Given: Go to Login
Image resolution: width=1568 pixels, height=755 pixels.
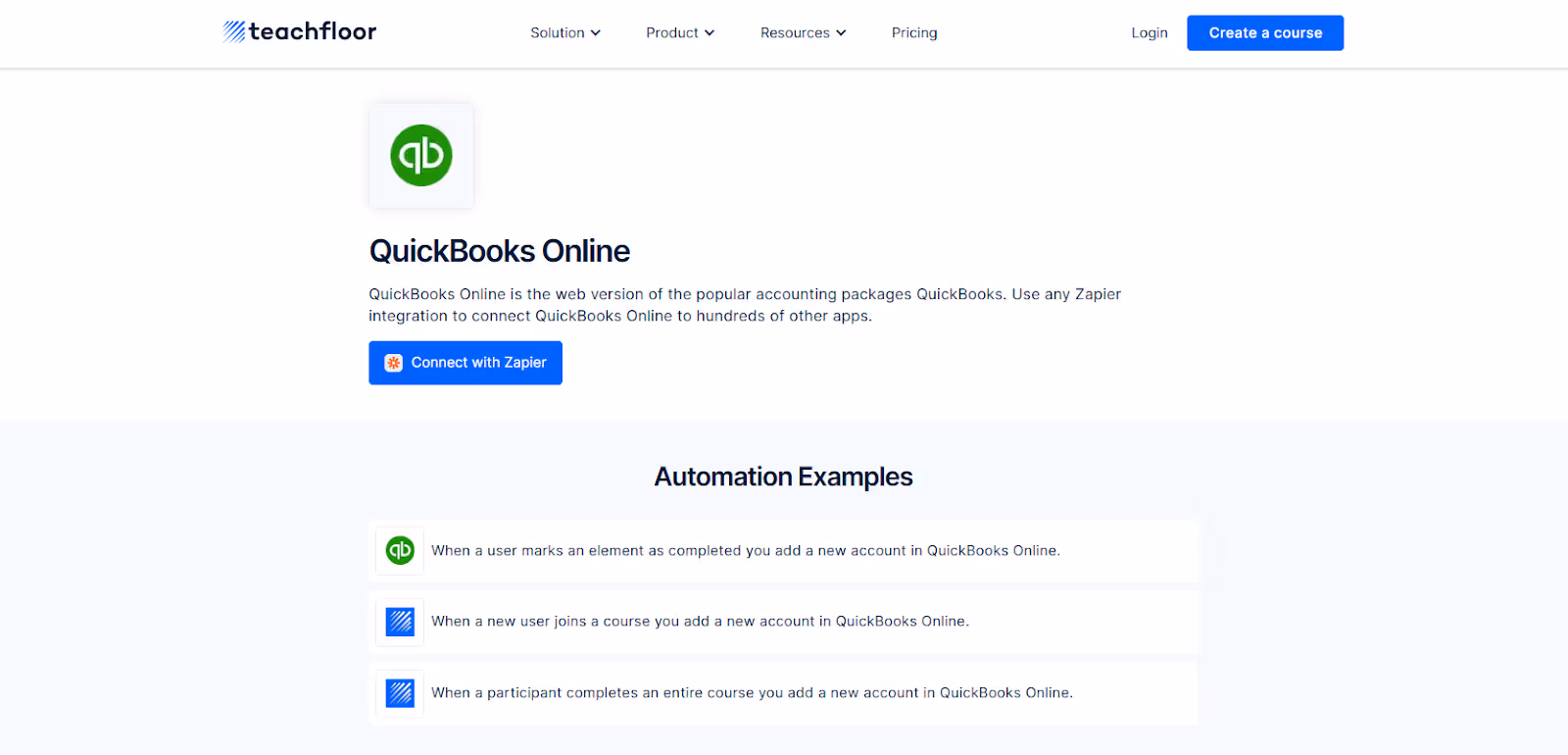Looking at the screenshot, I should (x=1150, y=33).
